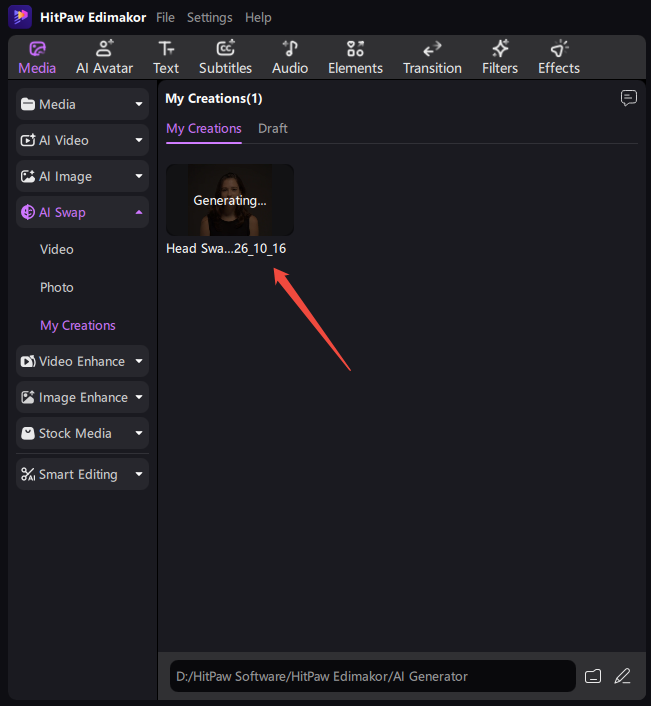
Task: Select the Generating head swap thumbnail
Action: point(230,200)
